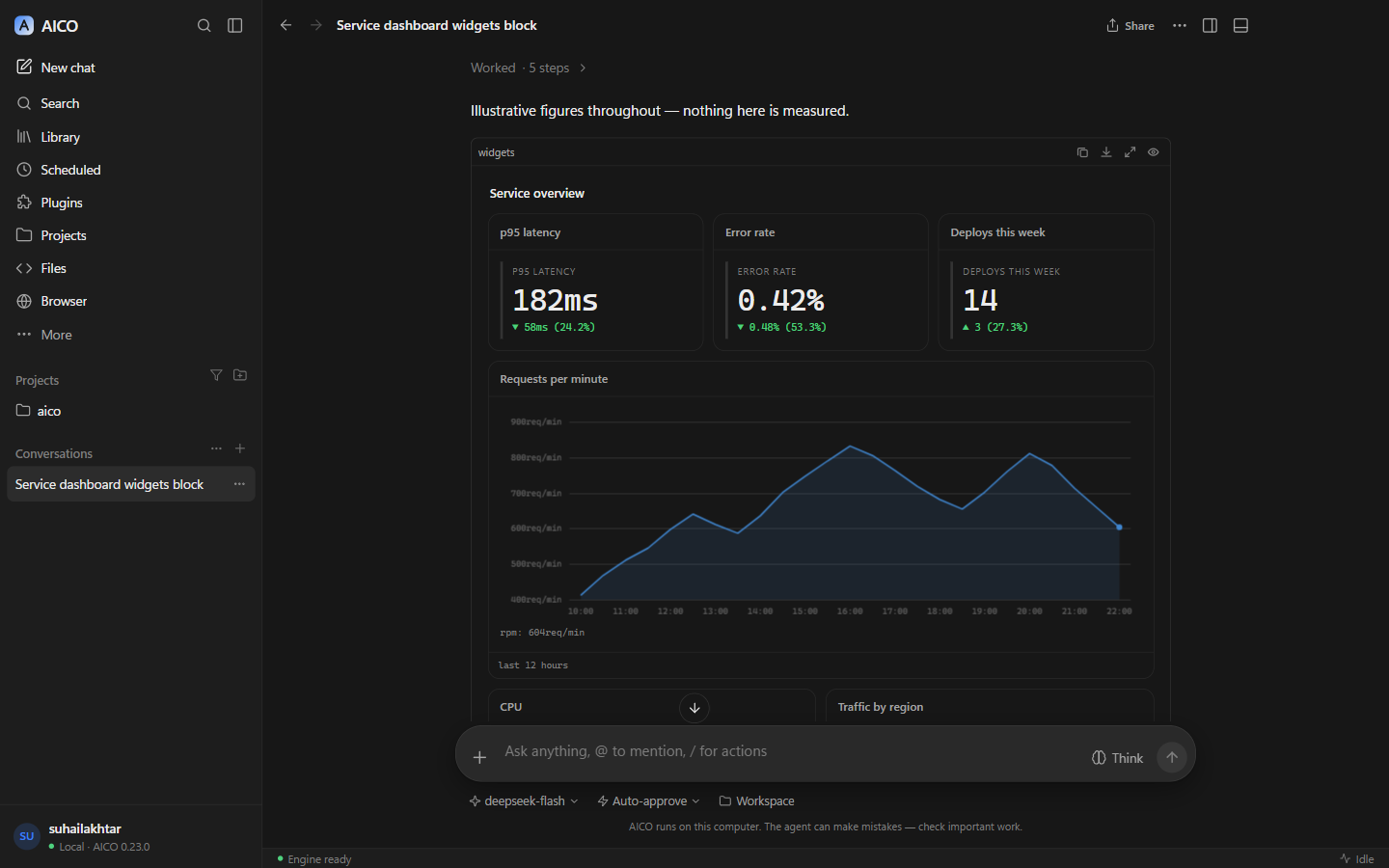
Task: Open the Browser section
Action: [x=131, y=301]
